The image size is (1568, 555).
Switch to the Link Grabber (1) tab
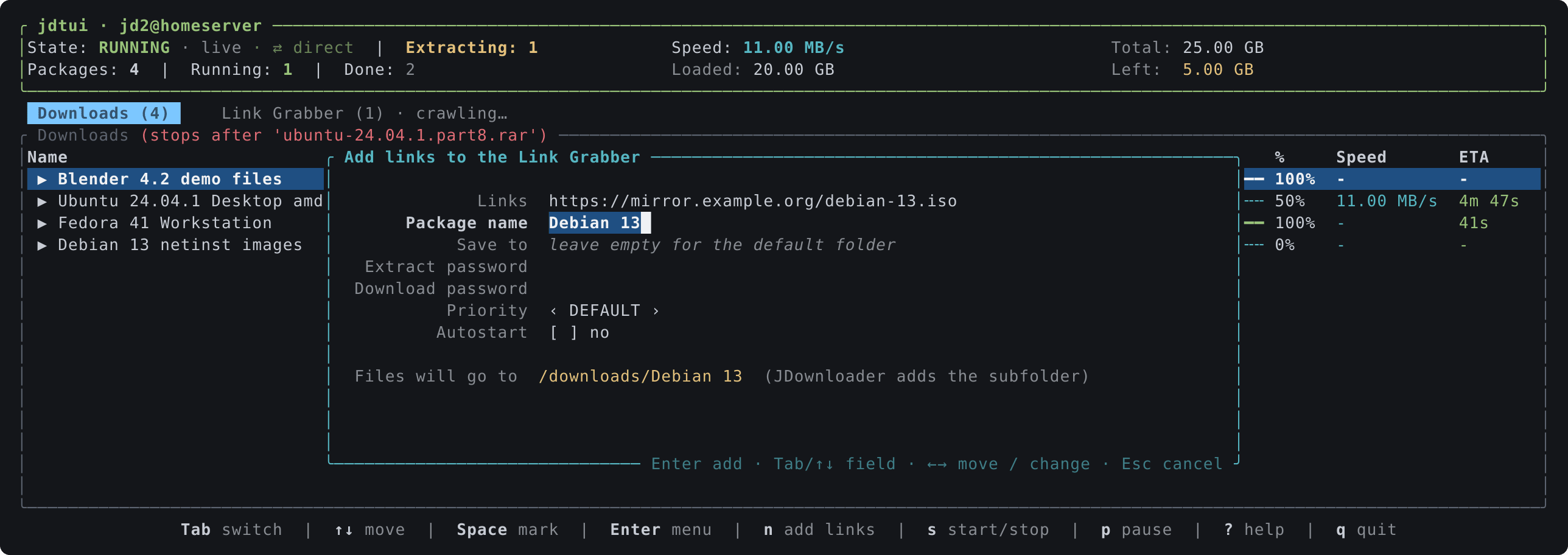[x=303, y=114]
